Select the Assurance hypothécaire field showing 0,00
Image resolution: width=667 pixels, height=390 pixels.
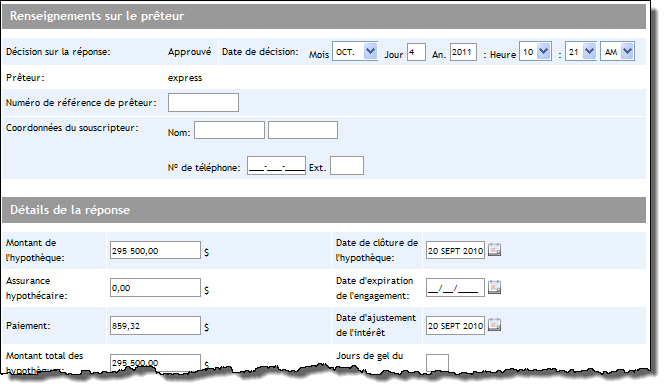coord(155,288)
